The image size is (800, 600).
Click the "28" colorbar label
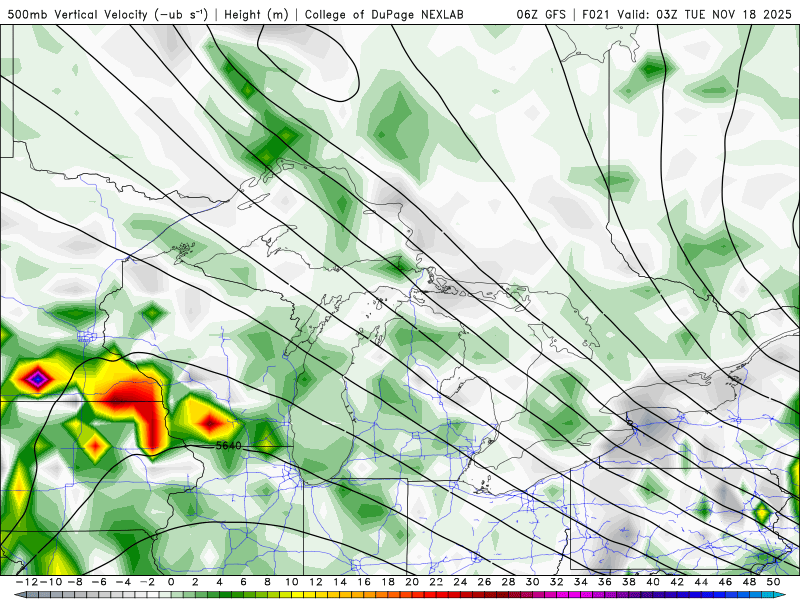[x=508, y=582]
